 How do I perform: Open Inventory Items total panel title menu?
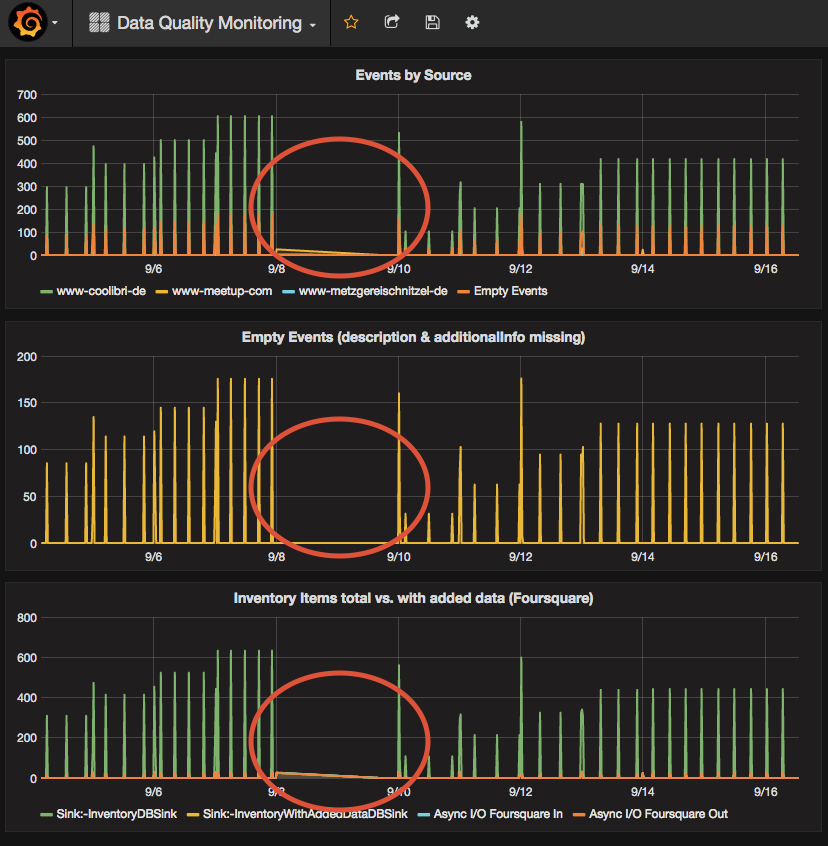point(413,598)
